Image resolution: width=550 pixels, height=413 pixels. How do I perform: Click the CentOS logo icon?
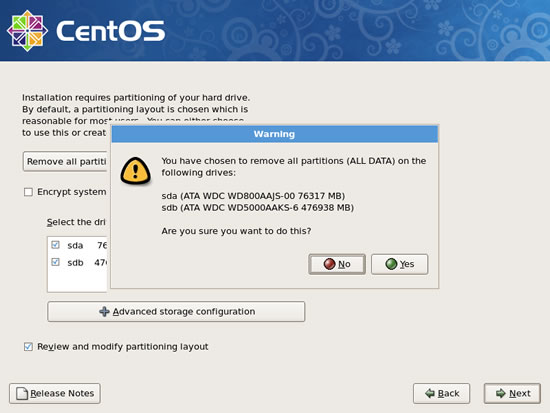(x=27, y=31)
